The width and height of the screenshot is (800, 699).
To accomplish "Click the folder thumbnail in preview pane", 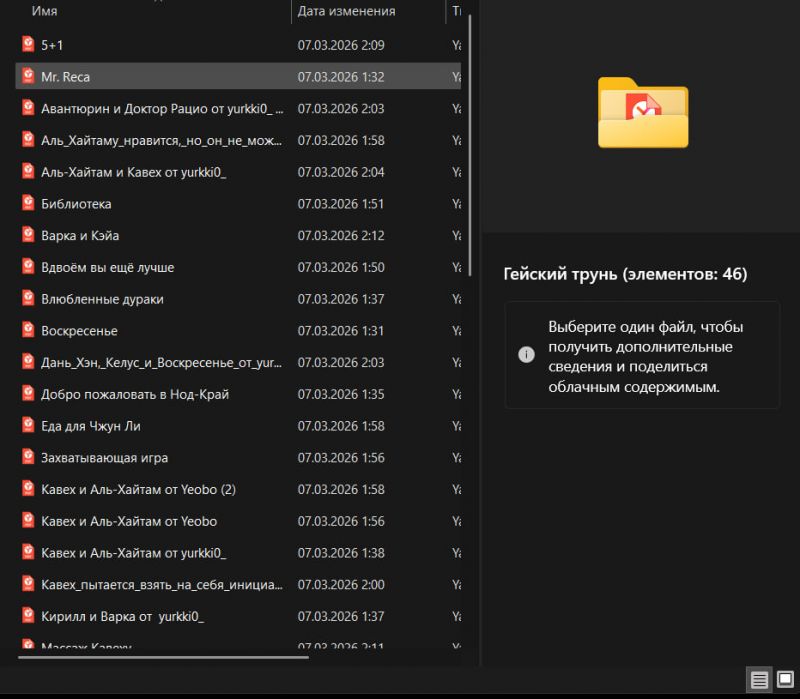I will (x=643, y=112).
